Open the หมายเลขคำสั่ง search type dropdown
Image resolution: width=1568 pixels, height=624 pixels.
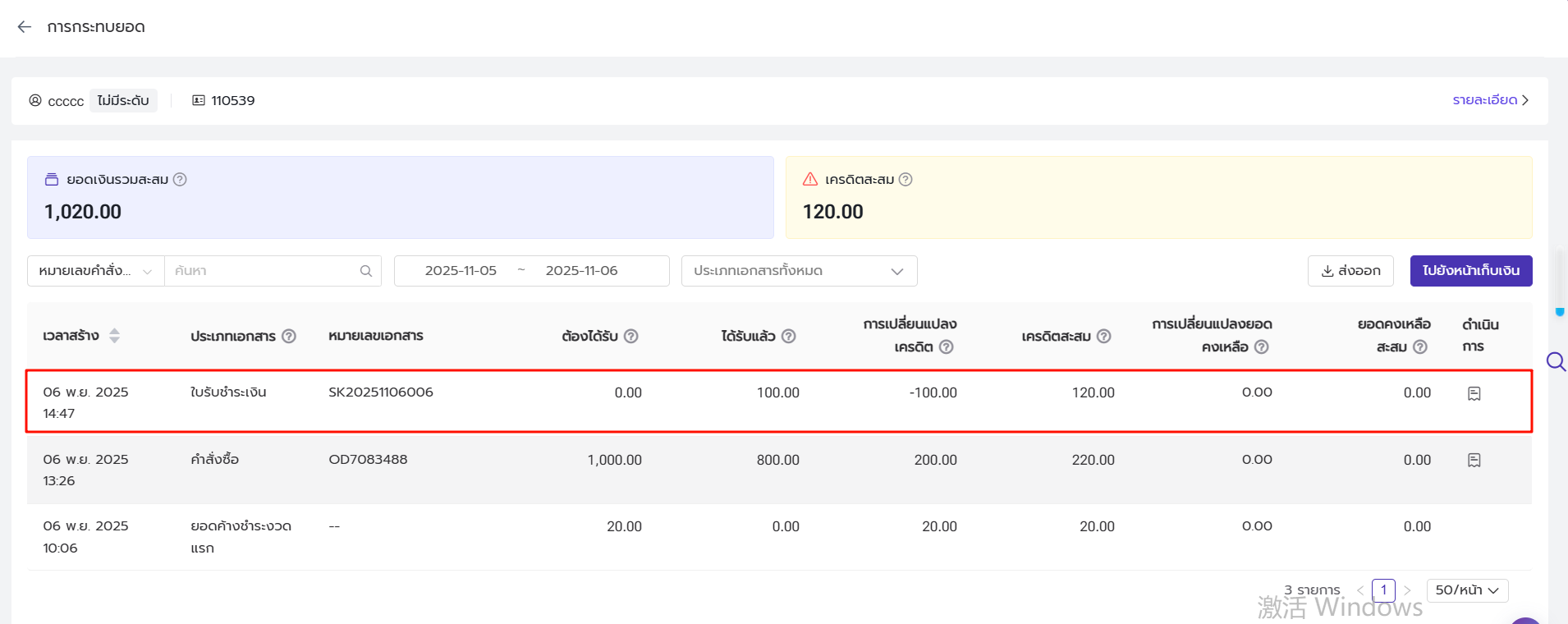point(96,271)
